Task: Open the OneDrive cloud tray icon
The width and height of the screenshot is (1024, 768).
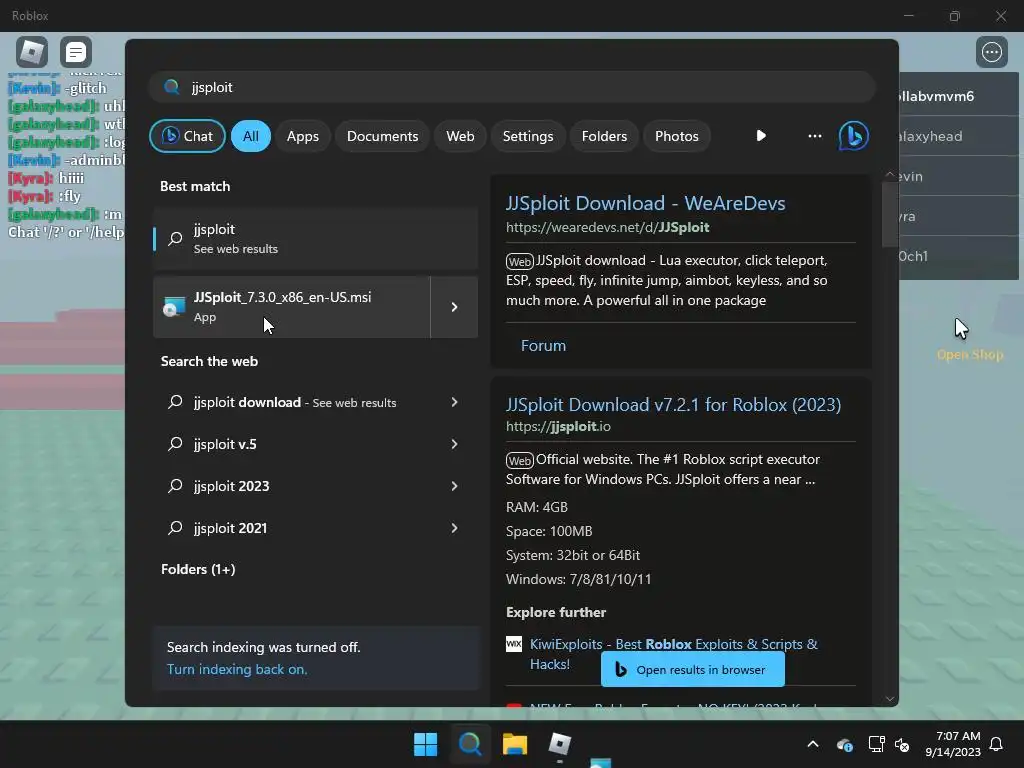Action: [x=844, y=744]
